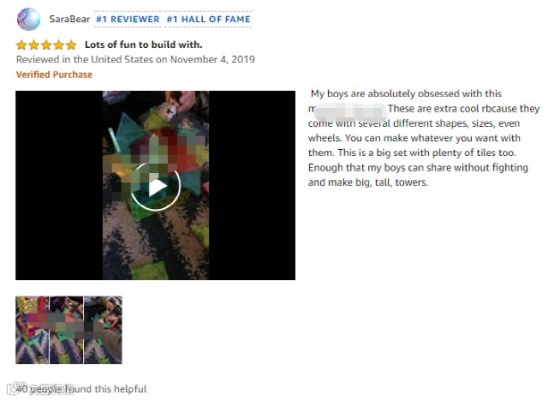
Task: Select the review paragraph beginning 'My boys are absolutely'
Action: 424,138
